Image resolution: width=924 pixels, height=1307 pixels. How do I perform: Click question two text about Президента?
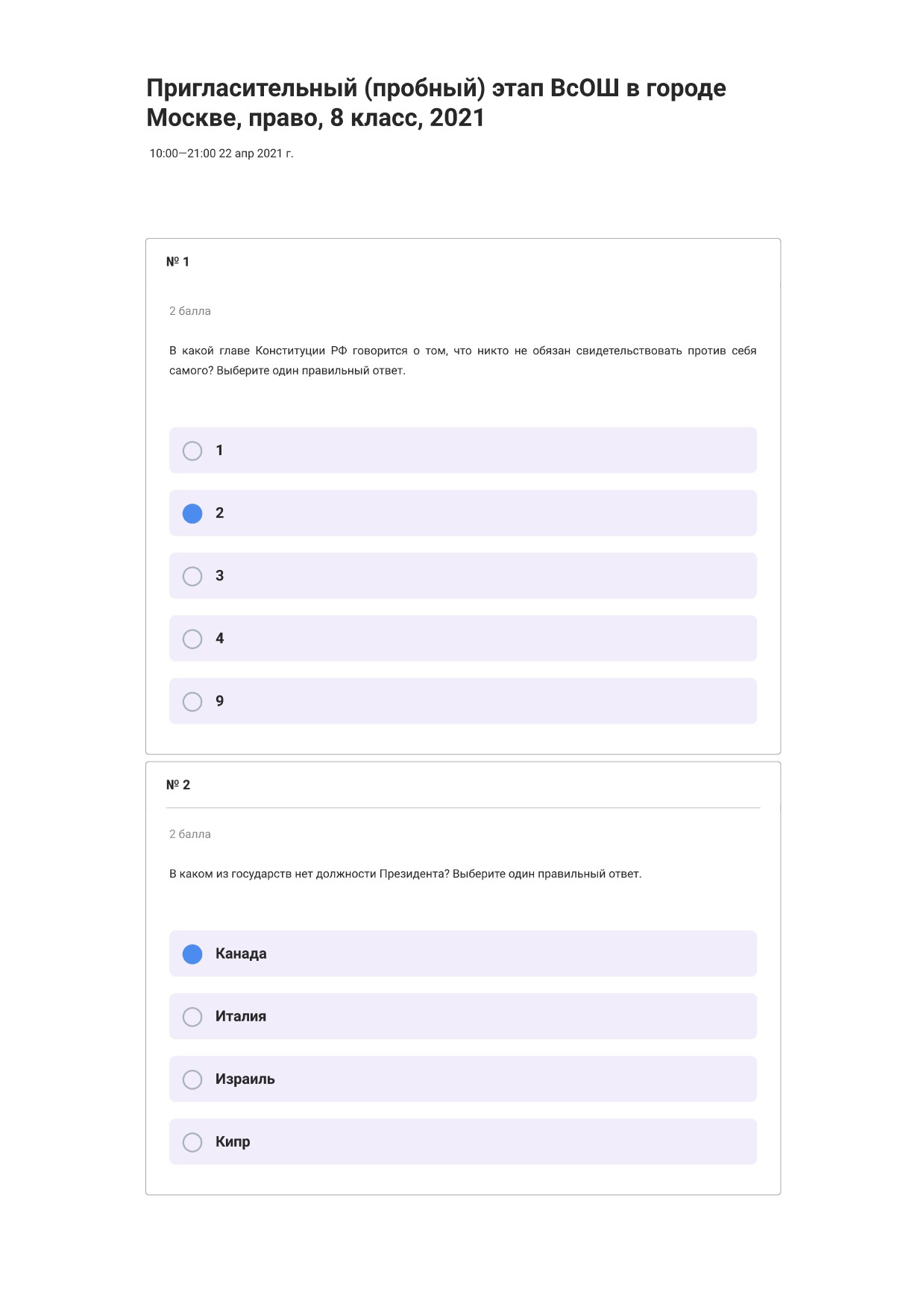click(405, 874)
